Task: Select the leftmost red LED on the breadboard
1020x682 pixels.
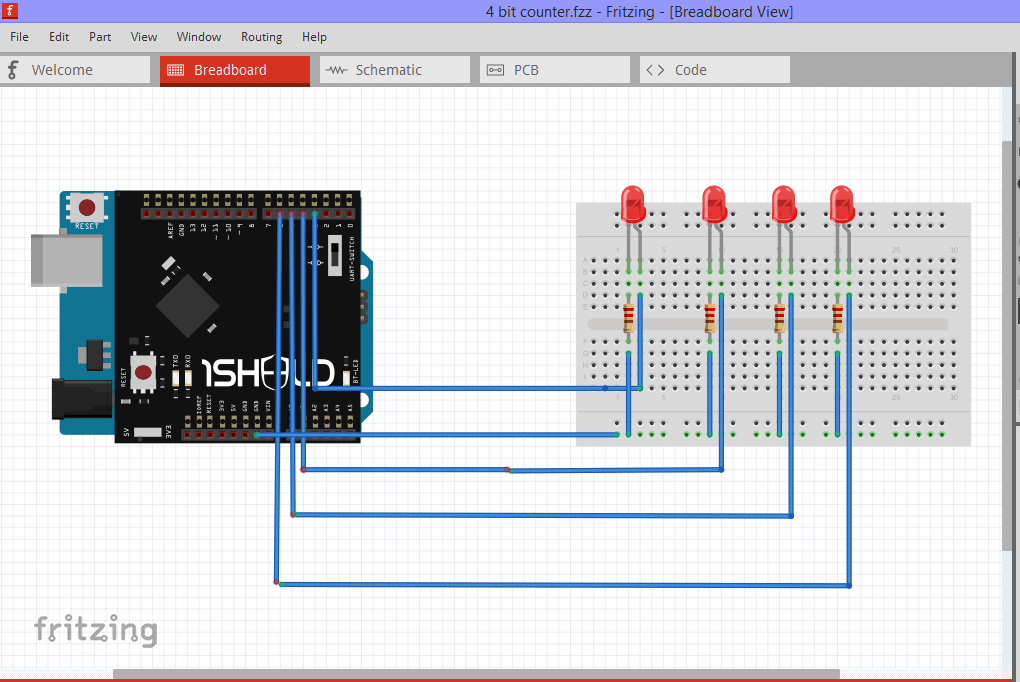Action: [632, 203]
